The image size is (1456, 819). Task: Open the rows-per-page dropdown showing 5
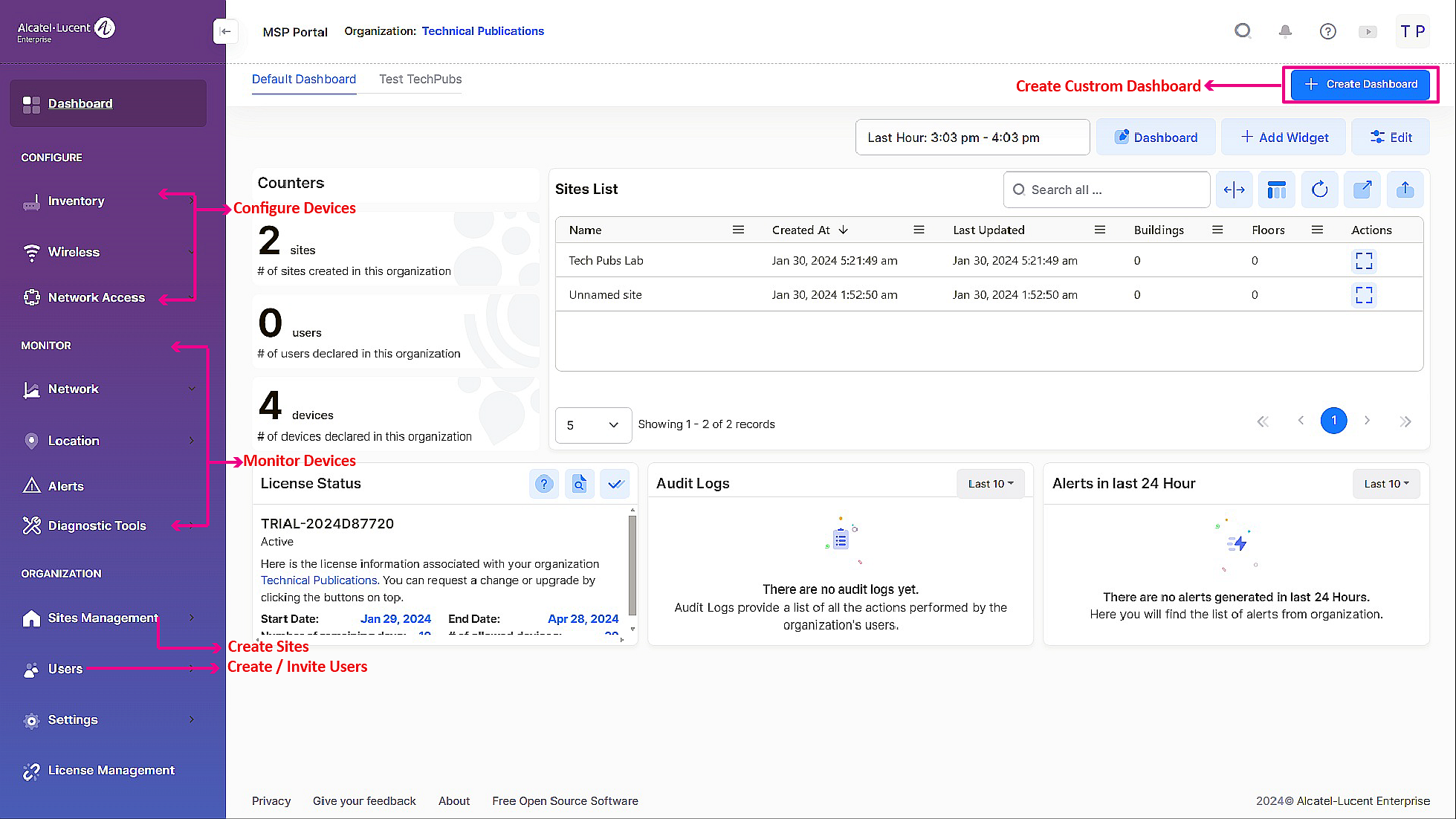pos(593,425)
